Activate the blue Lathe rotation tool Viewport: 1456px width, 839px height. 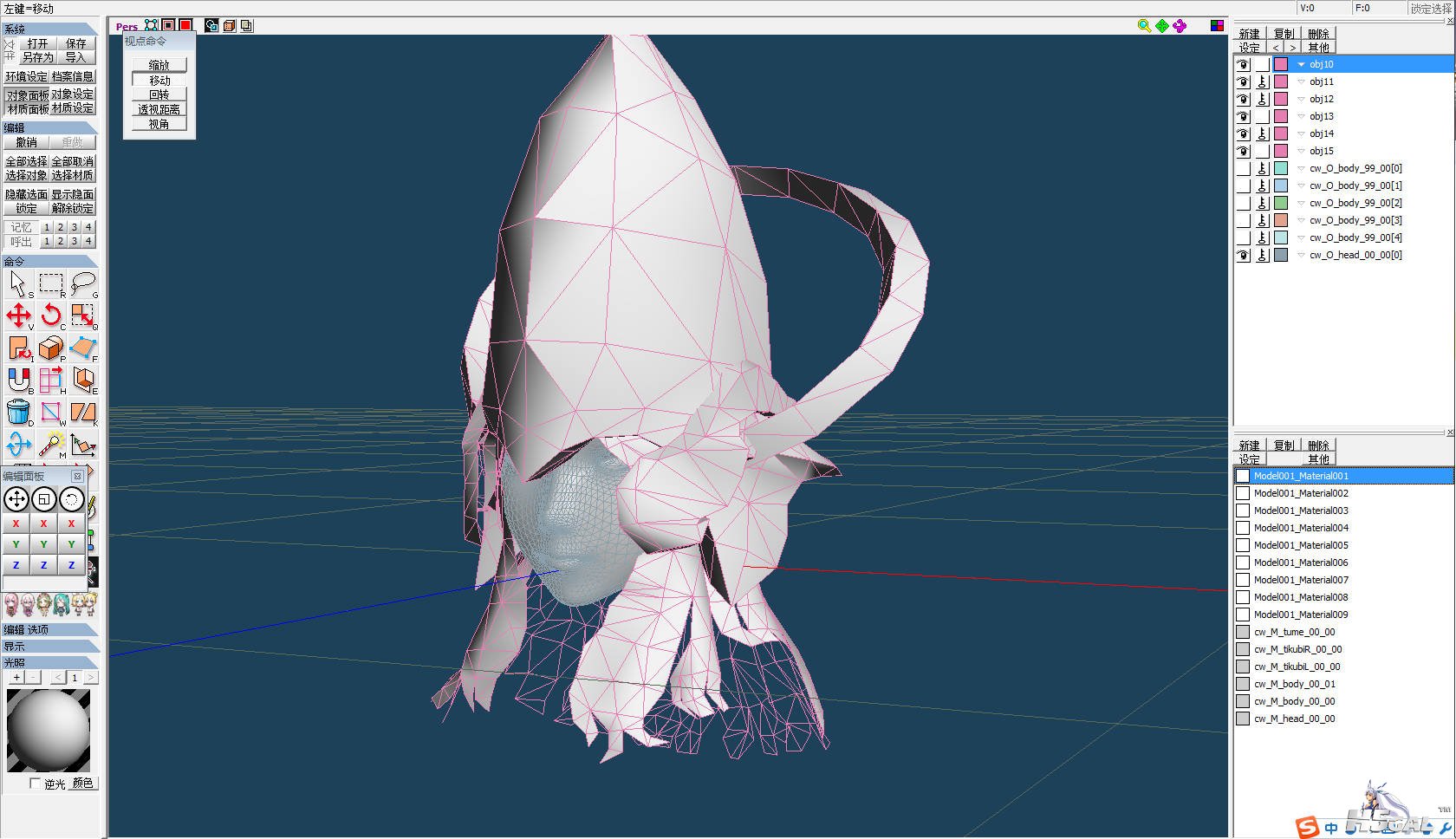click(18, 444)
